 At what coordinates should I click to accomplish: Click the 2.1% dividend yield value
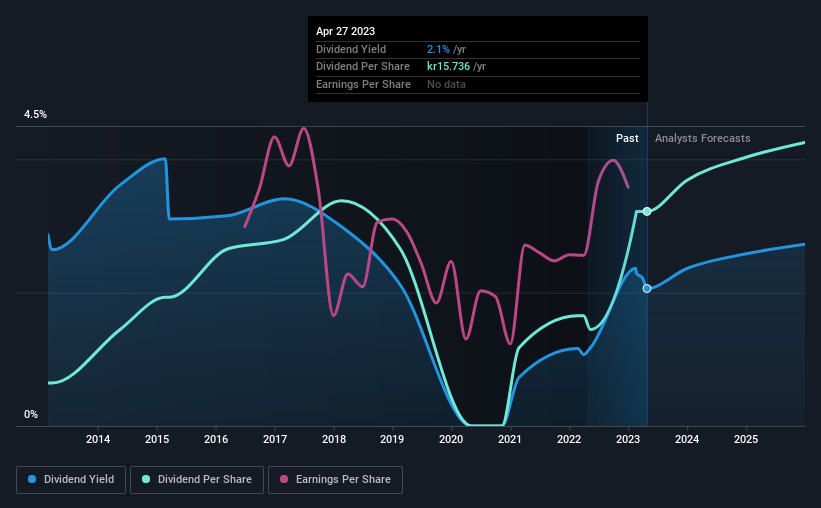438,49
